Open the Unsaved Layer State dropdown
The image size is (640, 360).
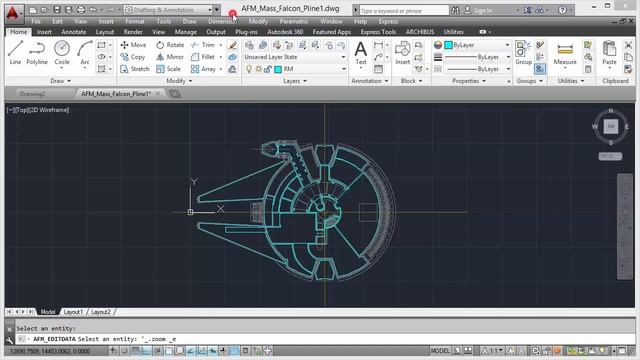295,57
